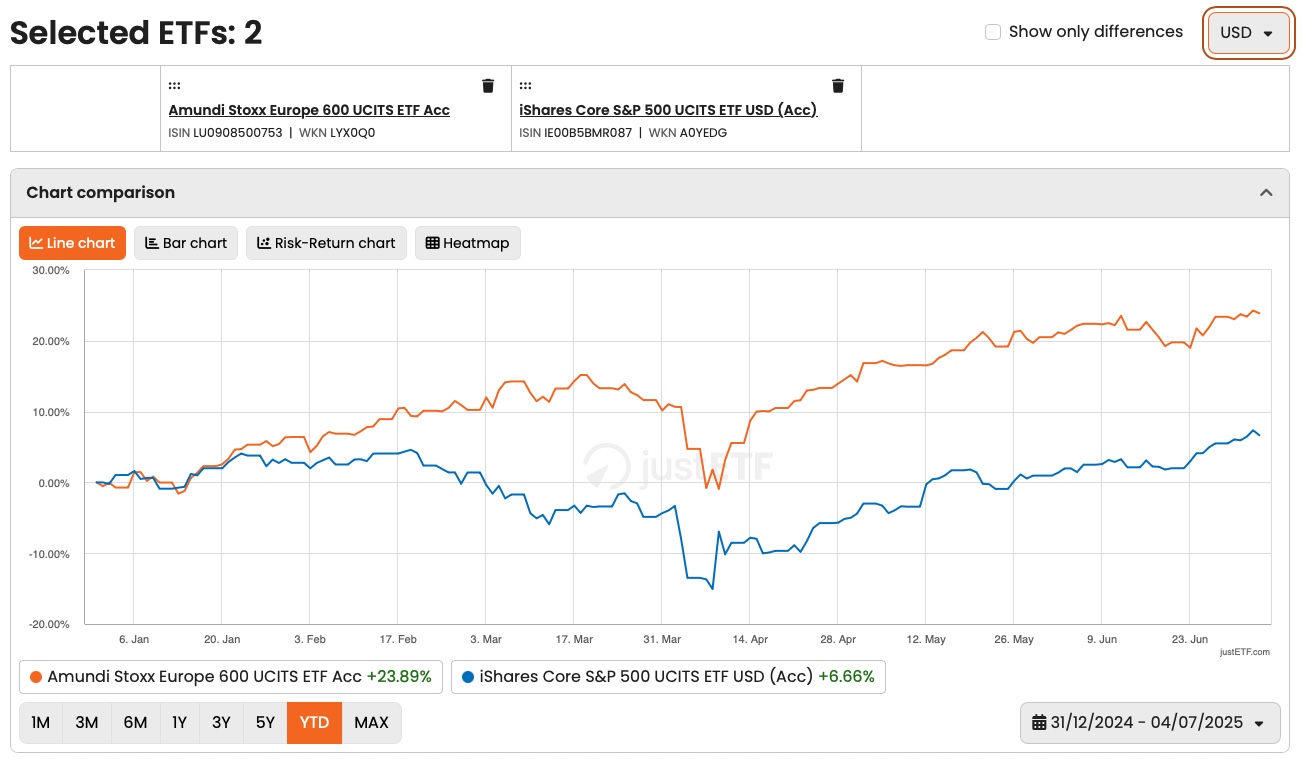Switch to the Risk-Return chart tab

[x=326, y=243]
